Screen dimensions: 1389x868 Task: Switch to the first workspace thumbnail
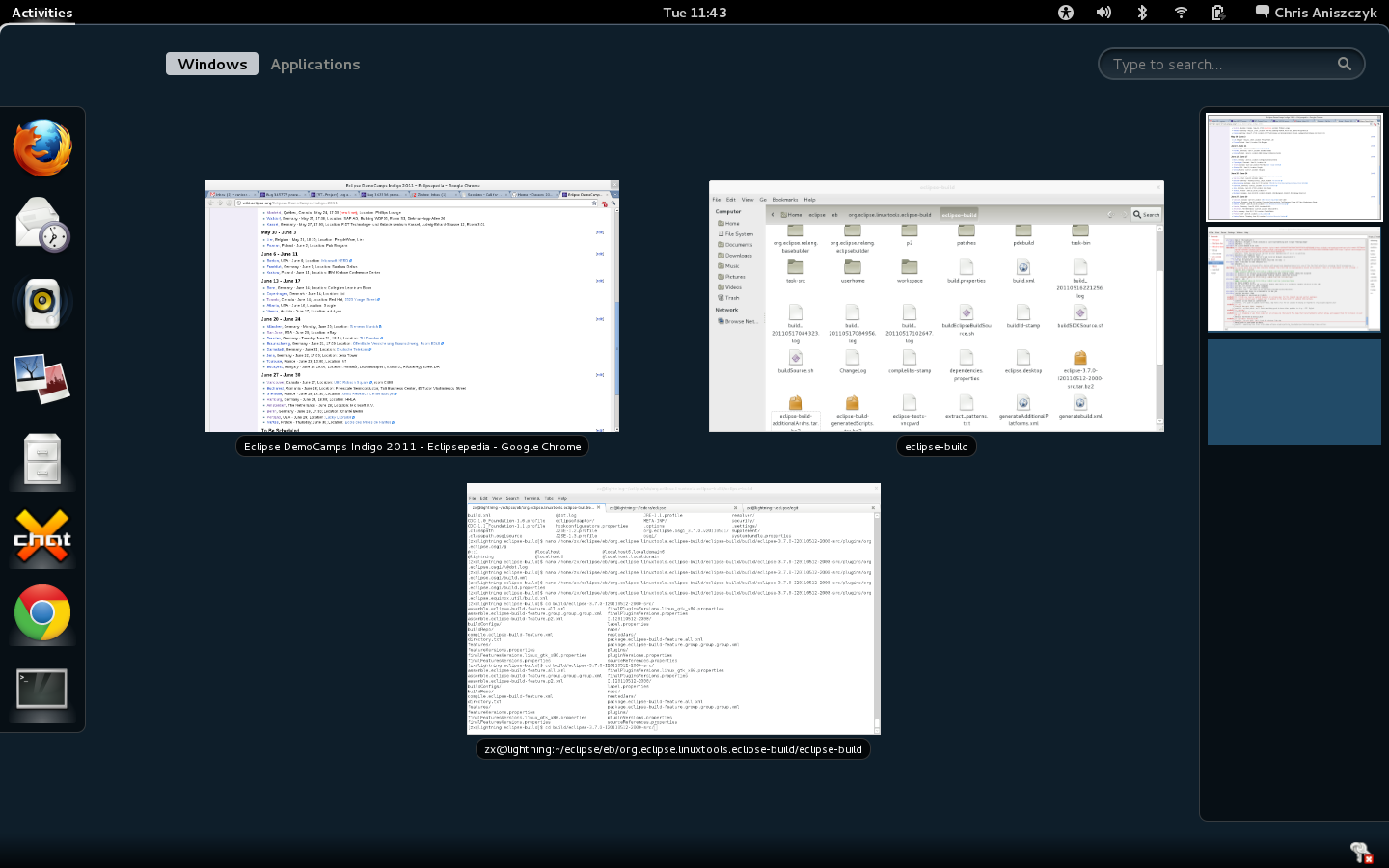tap(1294, 167)
